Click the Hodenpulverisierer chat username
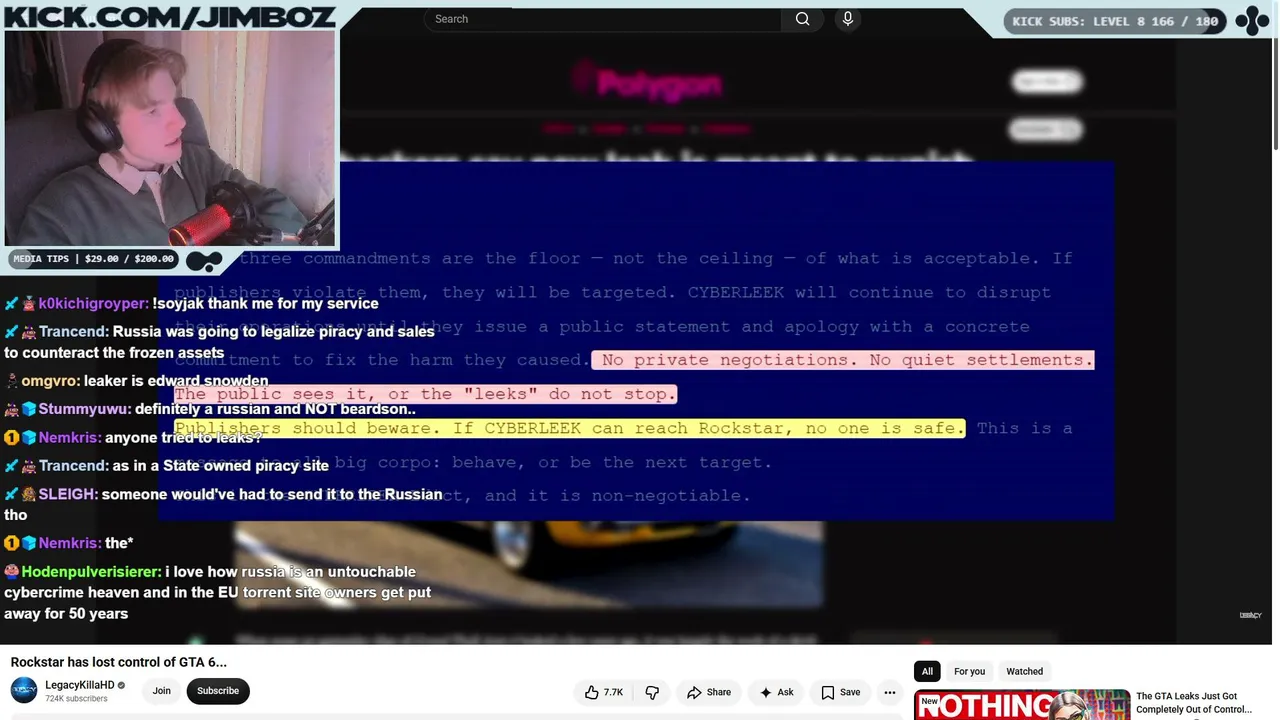This screenshot has width=1280, height=720. (x=91, y=572)
